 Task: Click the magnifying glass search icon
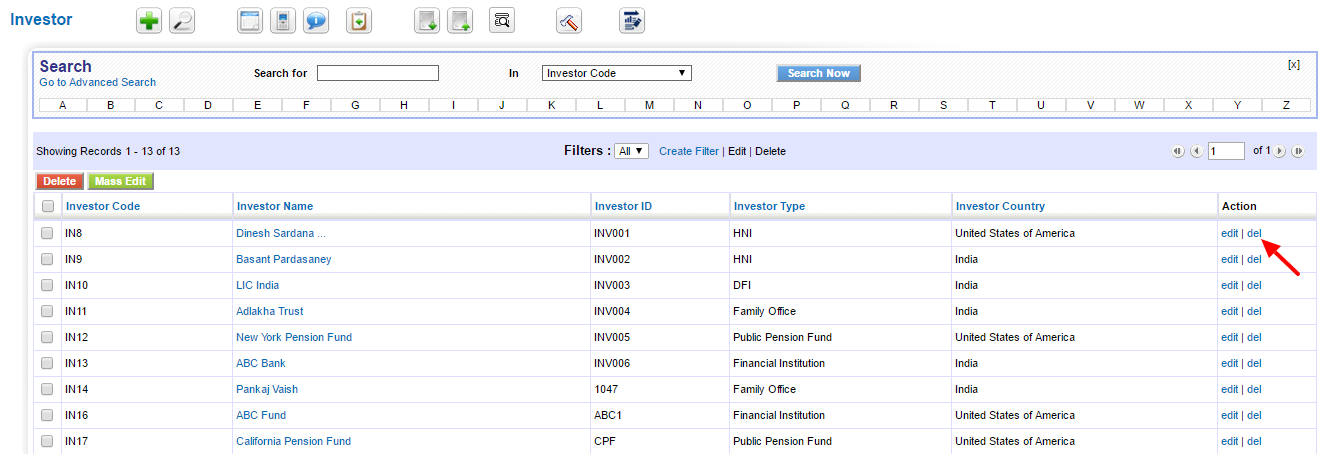click(182, 21)
